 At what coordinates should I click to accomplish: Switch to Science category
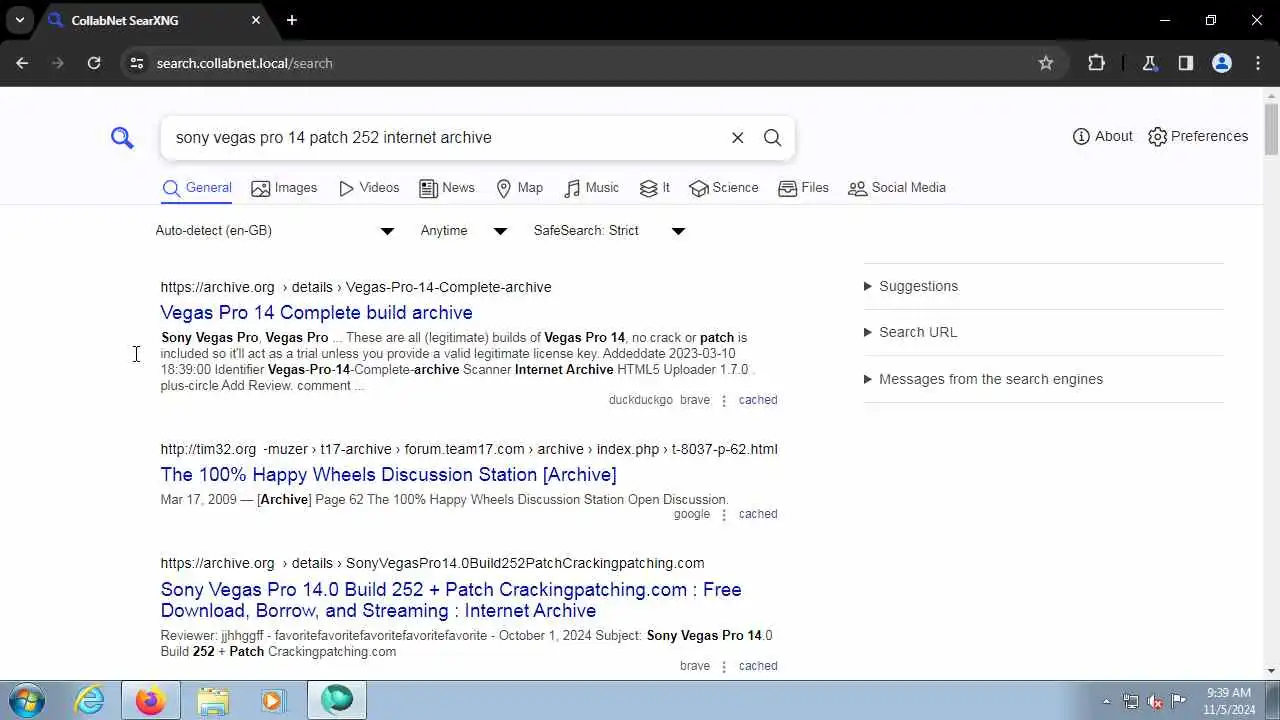[724, 188]
